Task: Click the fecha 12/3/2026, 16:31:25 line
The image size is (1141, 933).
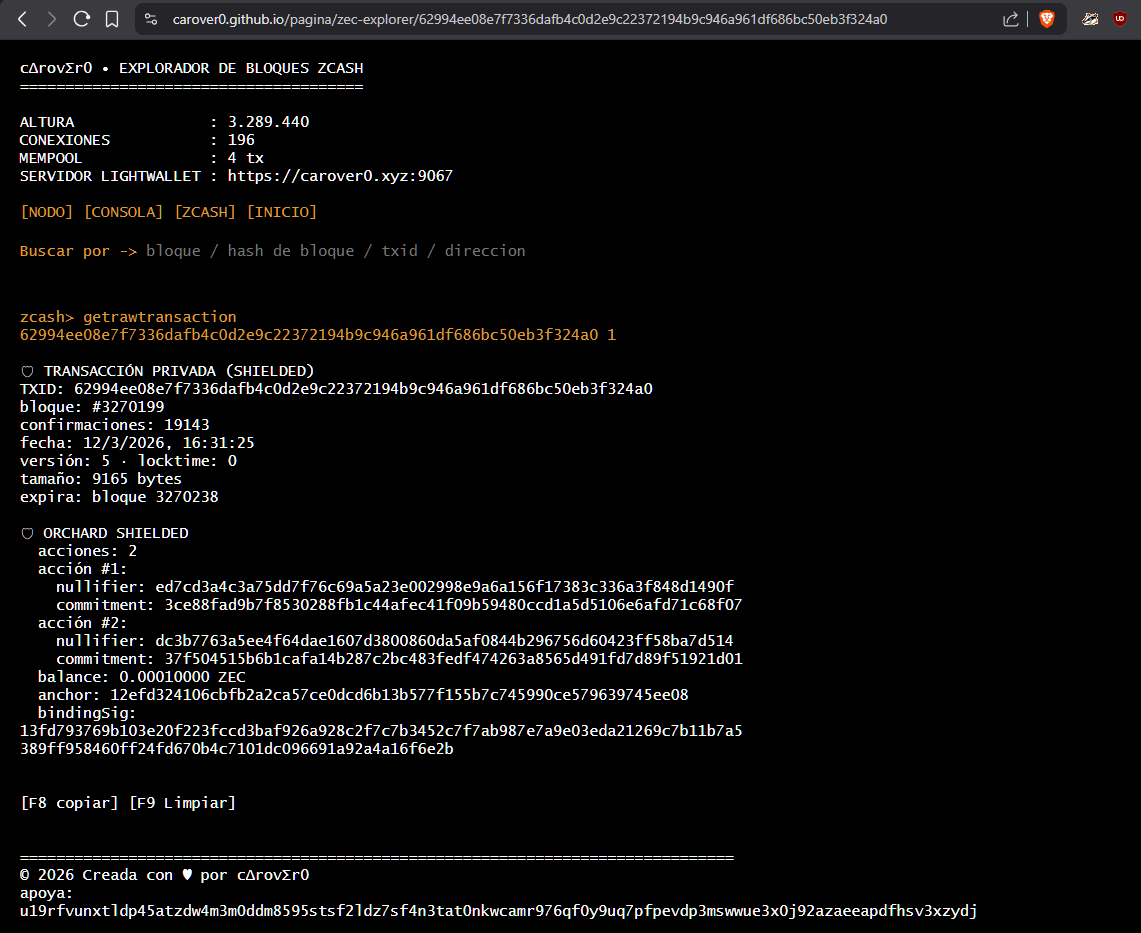Action: (137, 442)
